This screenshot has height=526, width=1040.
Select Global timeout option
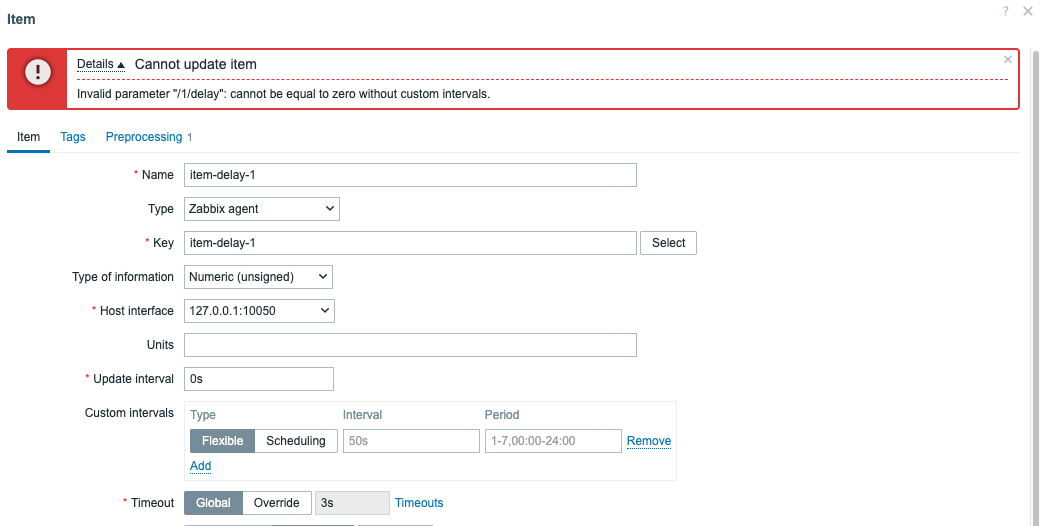[213, 503]
